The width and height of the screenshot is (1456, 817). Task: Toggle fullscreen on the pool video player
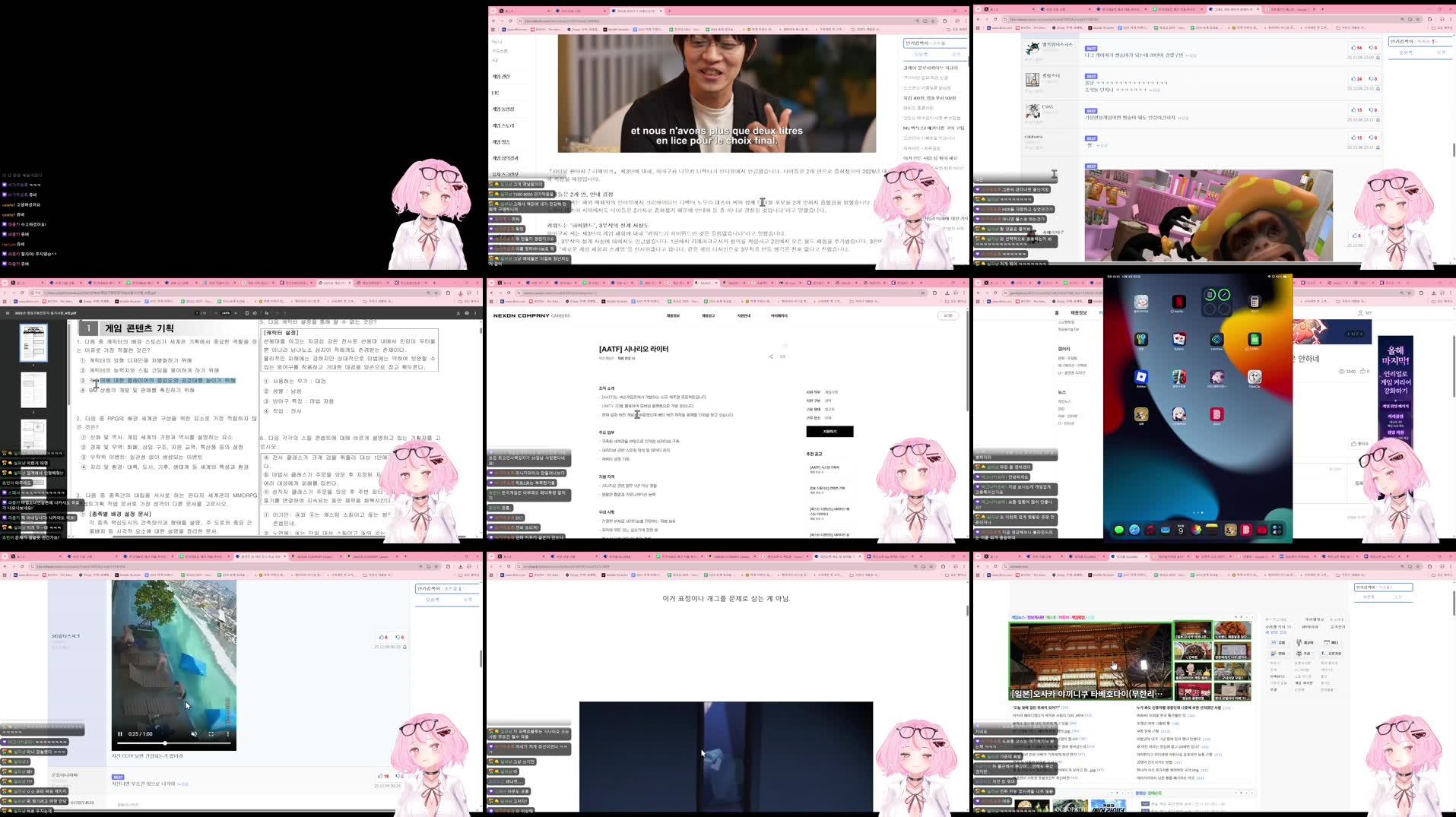tap(211, 734)
